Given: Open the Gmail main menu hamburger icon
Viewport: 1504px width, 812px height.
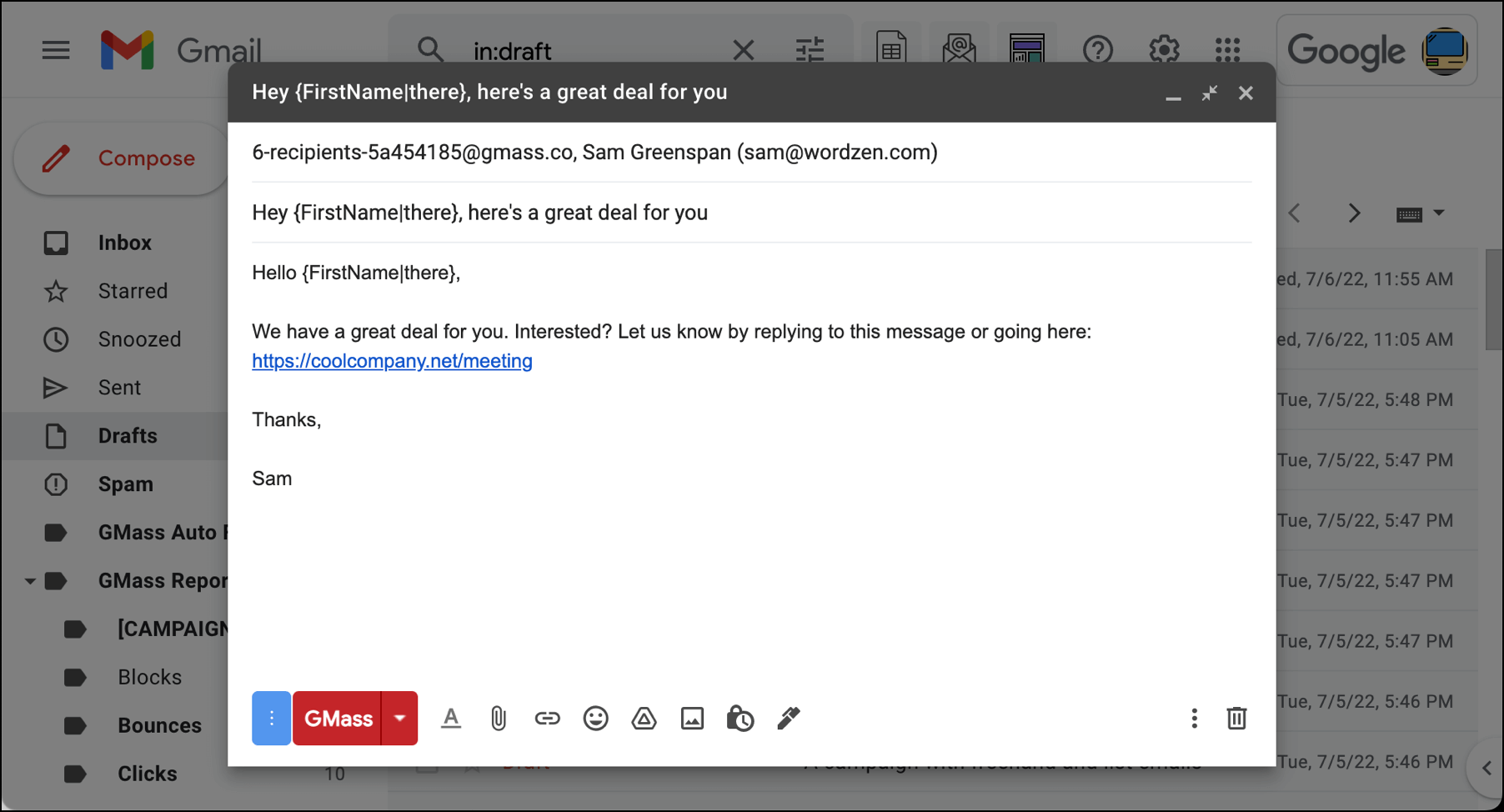Looking at the screenshot, I should pos(56,50).
